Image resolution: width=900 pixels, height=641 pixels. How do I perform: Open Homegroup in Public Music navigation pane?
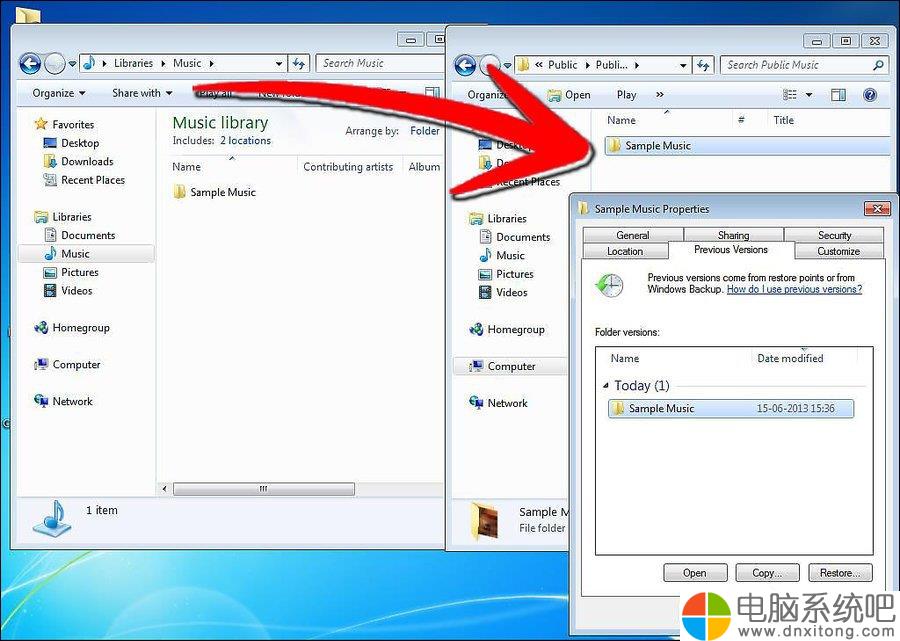507,329
